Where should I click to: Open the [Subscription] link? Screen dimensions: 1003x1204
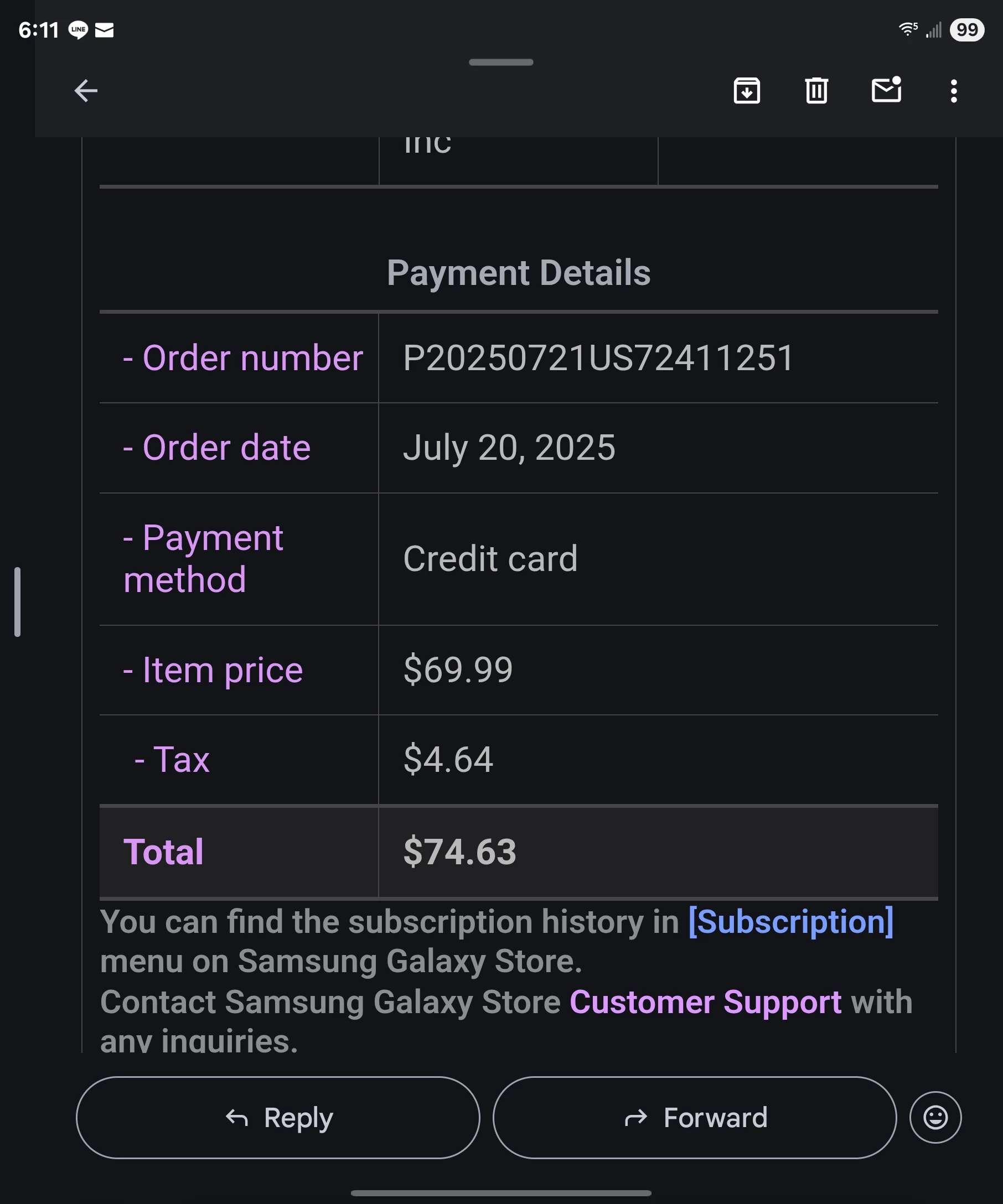coord(791,922)
